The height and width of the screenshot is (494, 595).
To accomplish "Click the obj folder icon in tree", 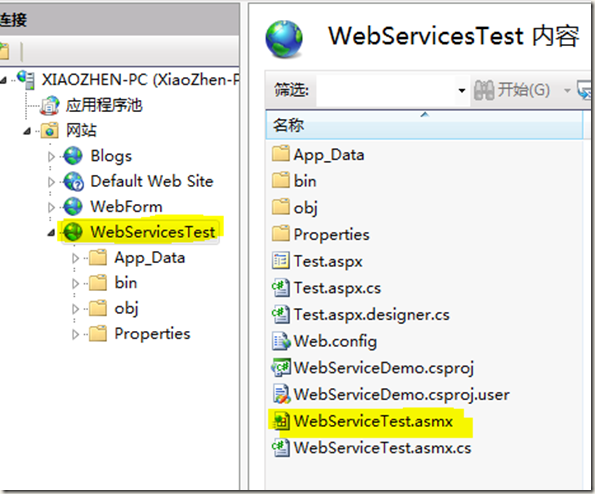I will click(98, 308).
